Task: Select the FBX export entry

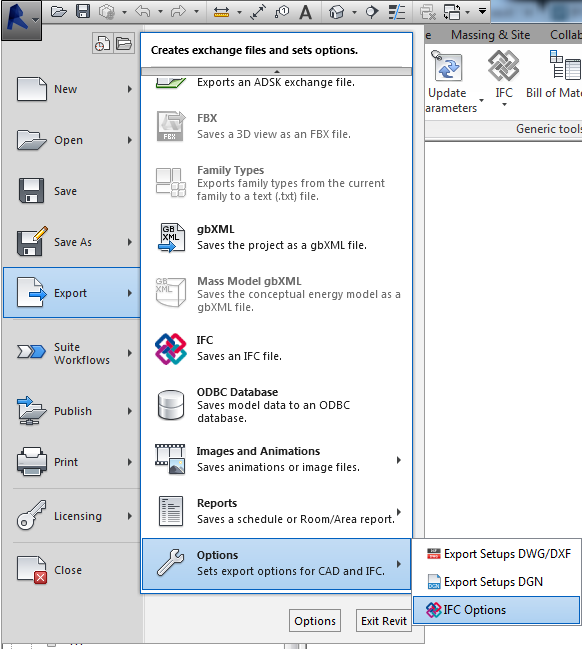Action: 277,126
